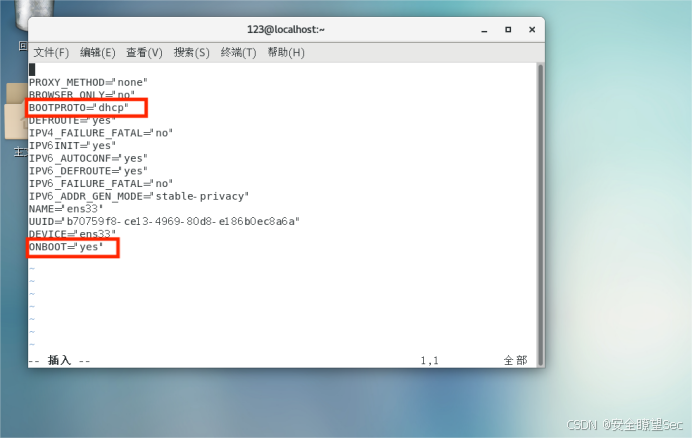Screen dimensions: 692x439
Task: Click the 全部 indicator in status line
Action: coord(515,360)
